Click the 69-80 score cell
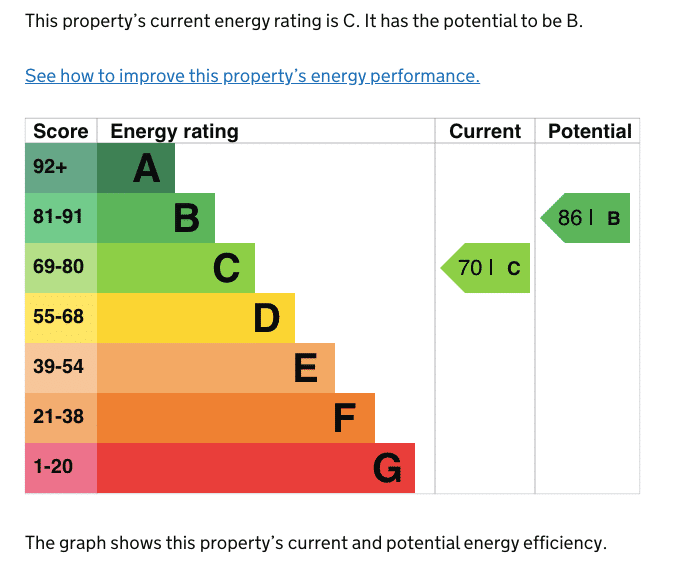 point(61,268)
